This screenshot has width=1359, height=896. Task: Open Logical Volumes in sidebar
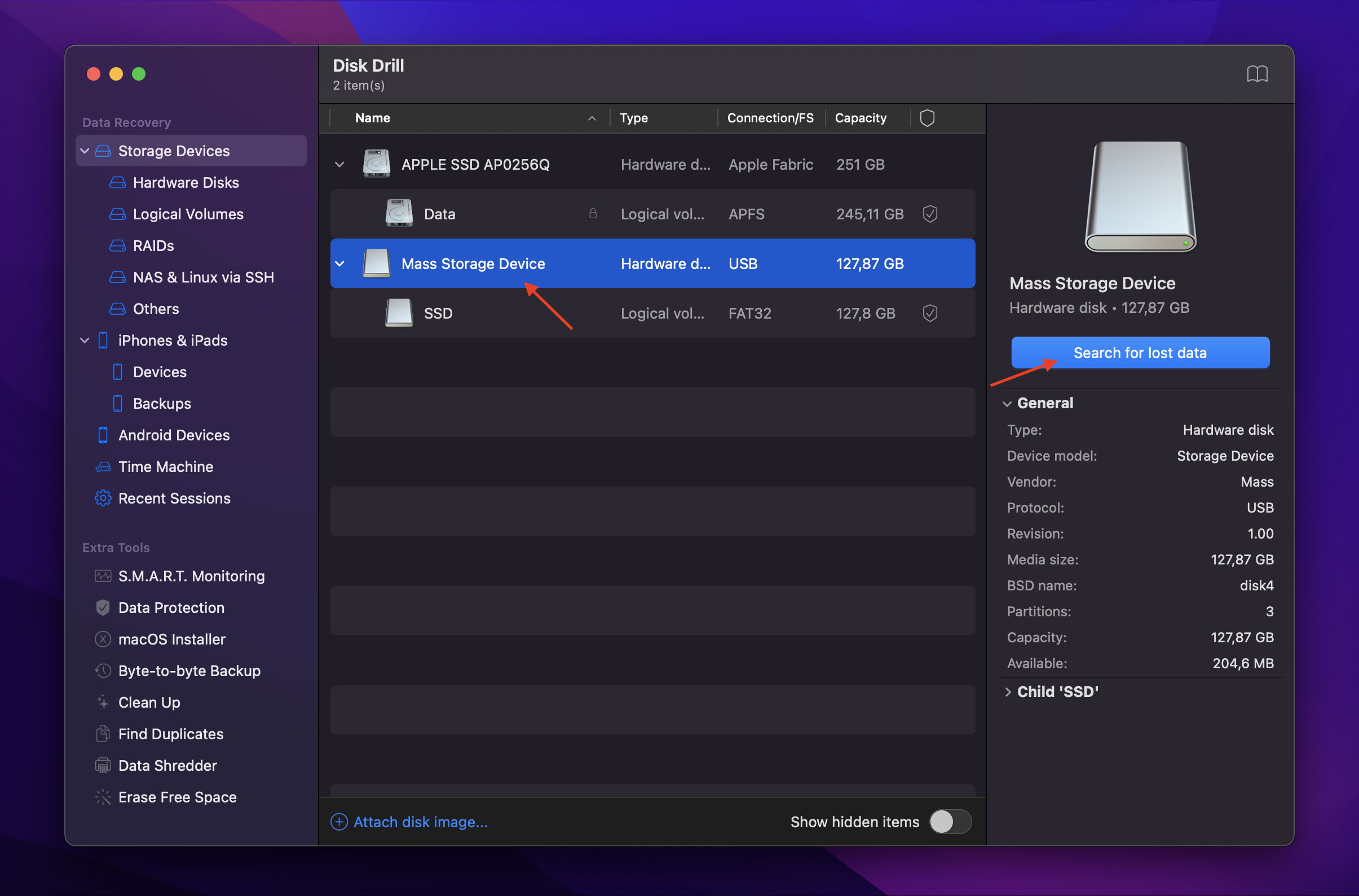click(x=188, y=214)
